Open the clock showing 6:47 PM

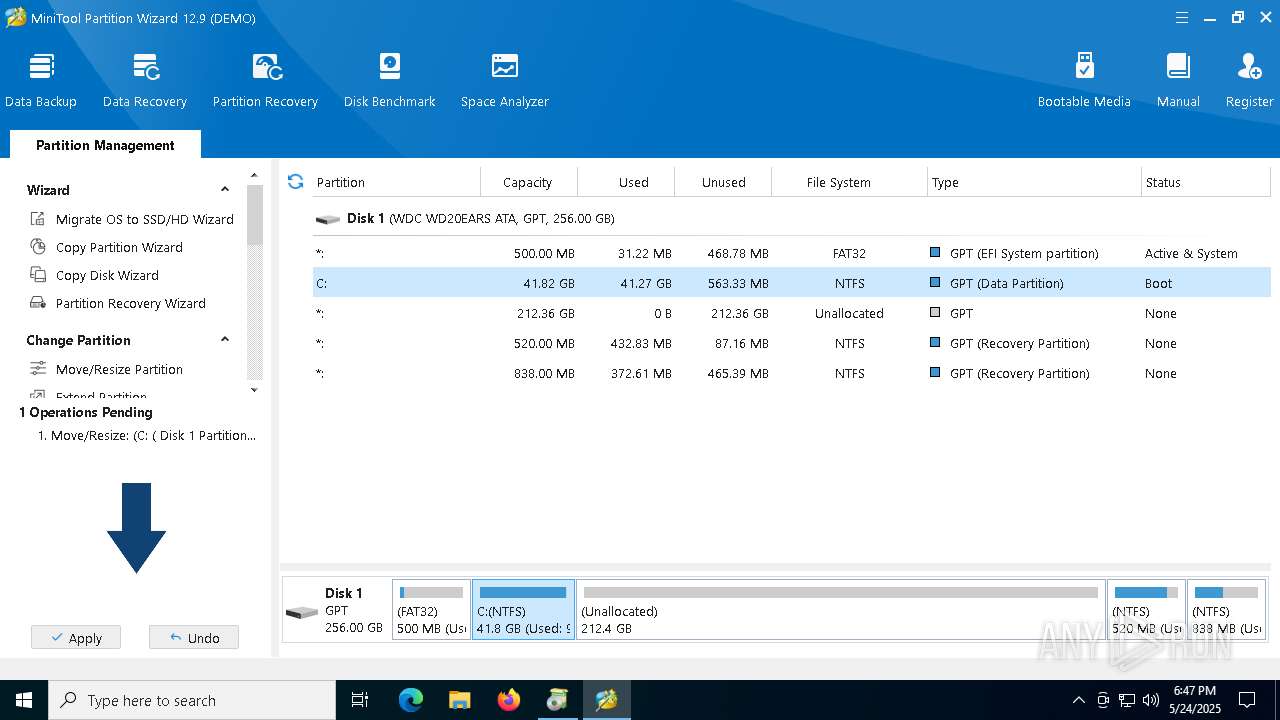pyautogui.click(x=1195, y=700)
